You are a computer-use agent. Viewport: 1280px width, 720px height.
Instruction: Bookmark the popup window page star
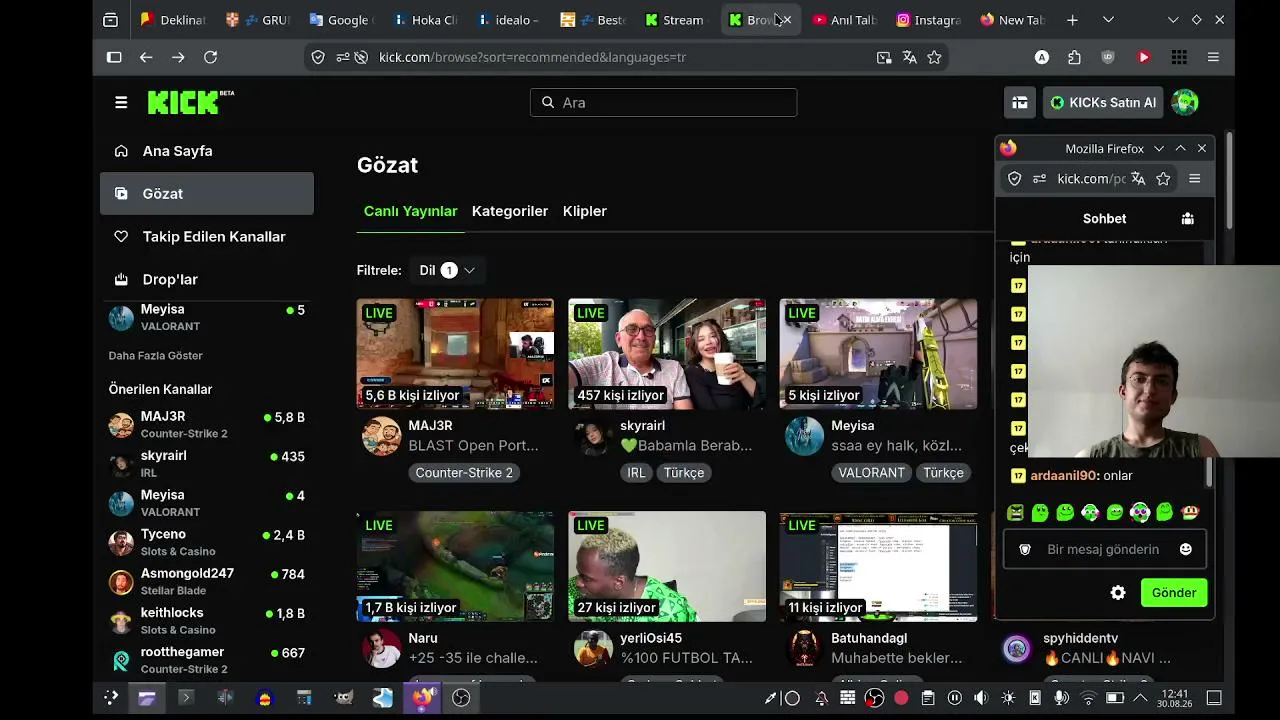[1163, 178]
